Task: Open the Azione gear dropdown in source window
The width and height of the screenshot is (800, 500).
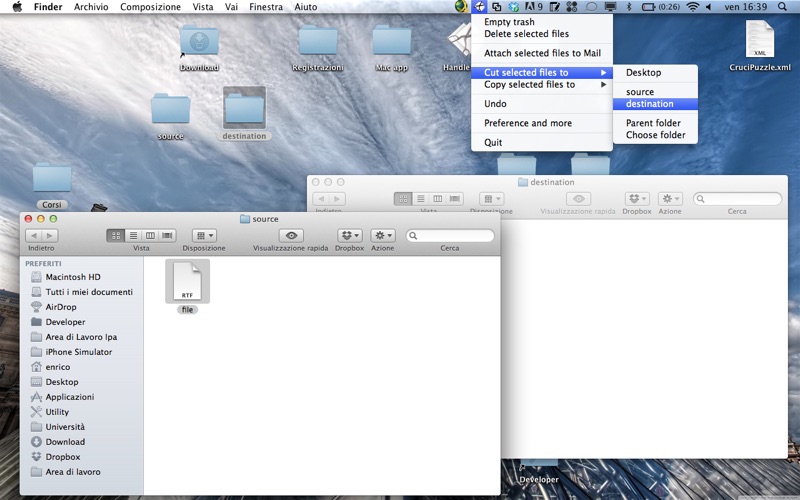Action: tap(383, 235)
